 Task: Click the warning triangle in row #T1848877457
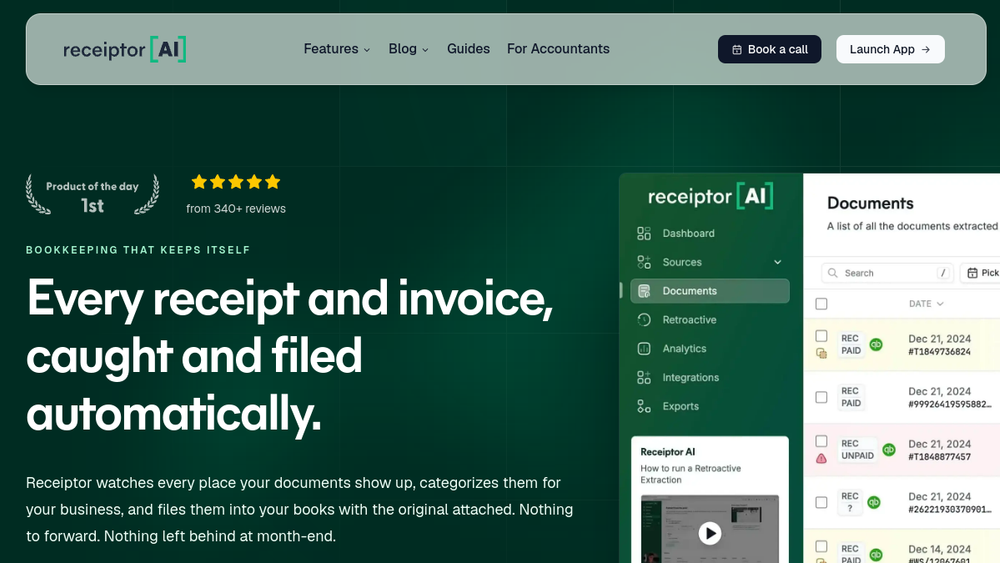coord(821,458)
